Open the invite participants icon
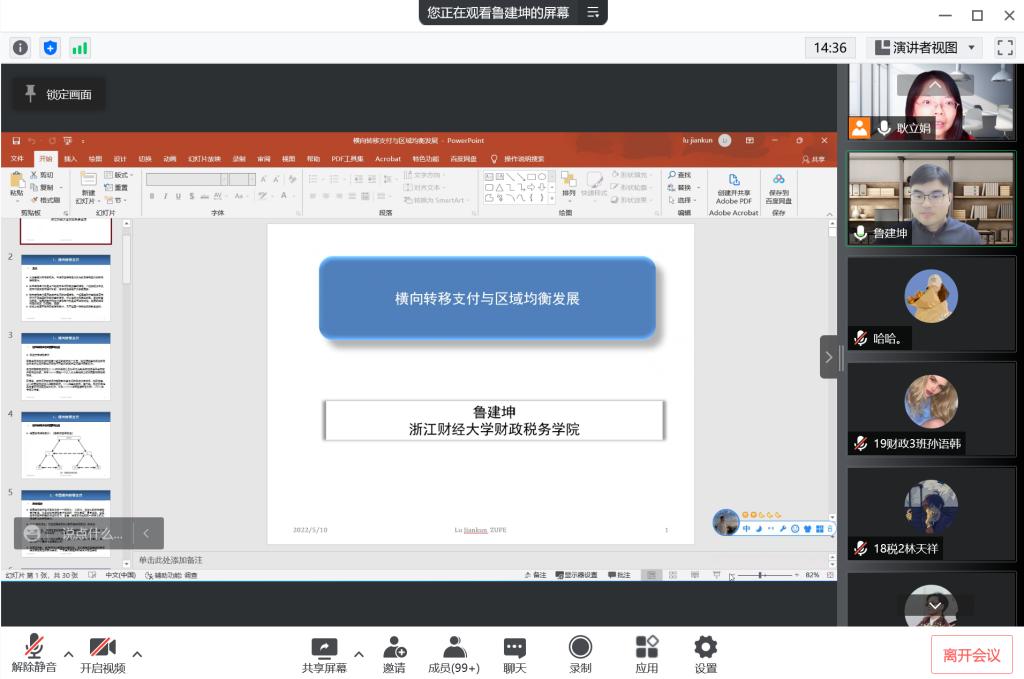Image resolution: width=1024 pixels, height=679 pixels. pos(394,654)
